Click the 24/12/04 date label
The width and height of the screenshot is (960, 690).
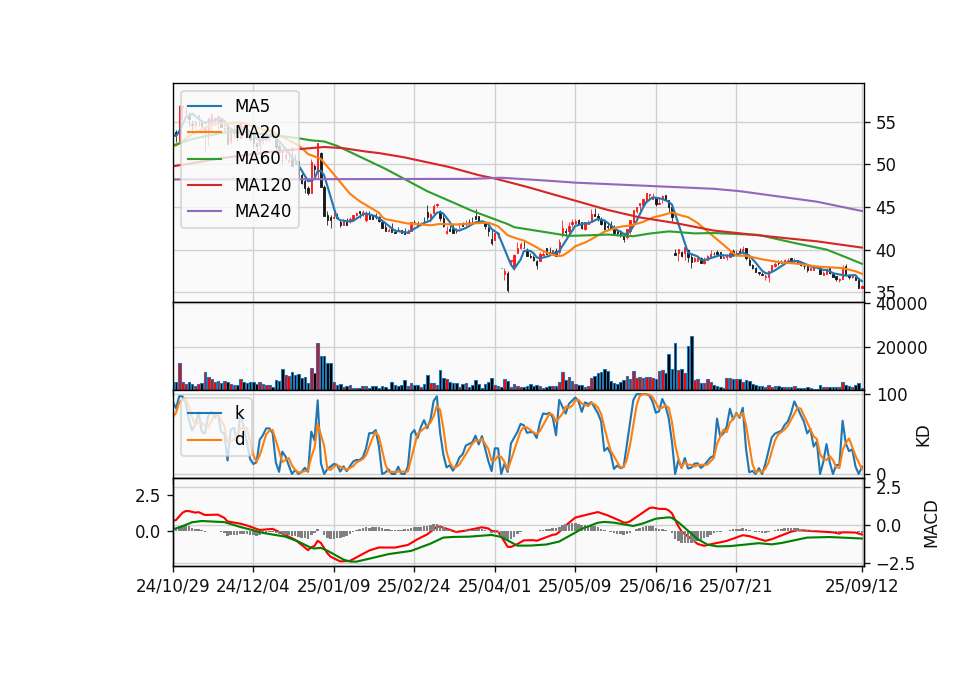click(253, 586)
